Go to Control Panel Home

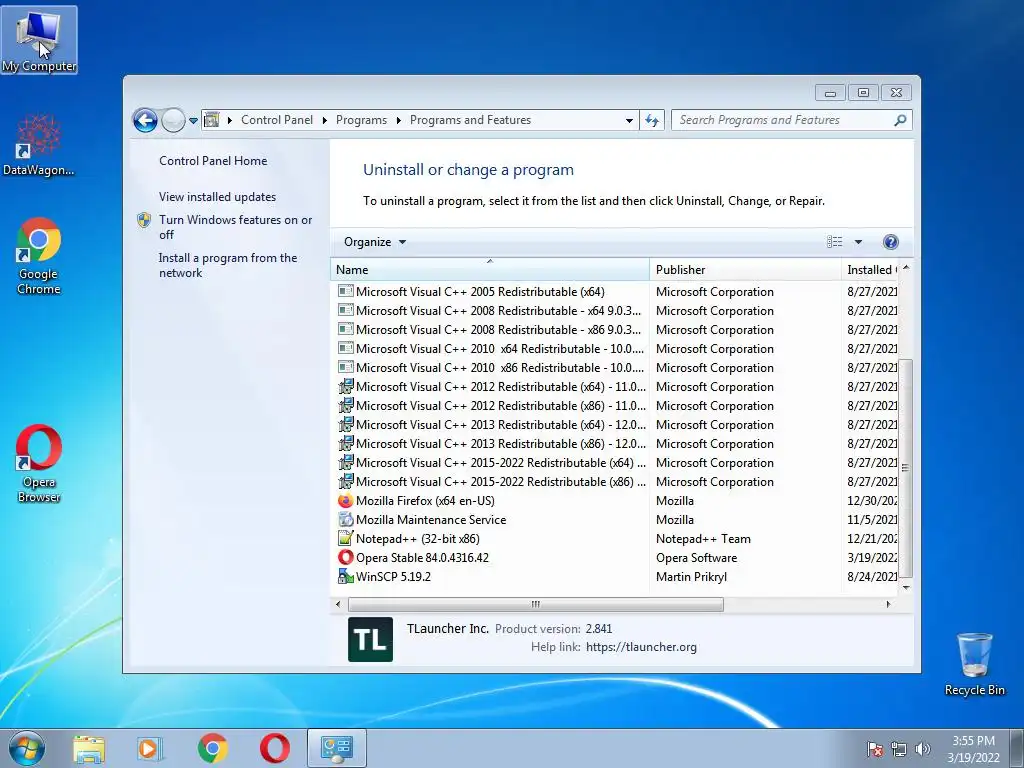(x=213, y=161)
